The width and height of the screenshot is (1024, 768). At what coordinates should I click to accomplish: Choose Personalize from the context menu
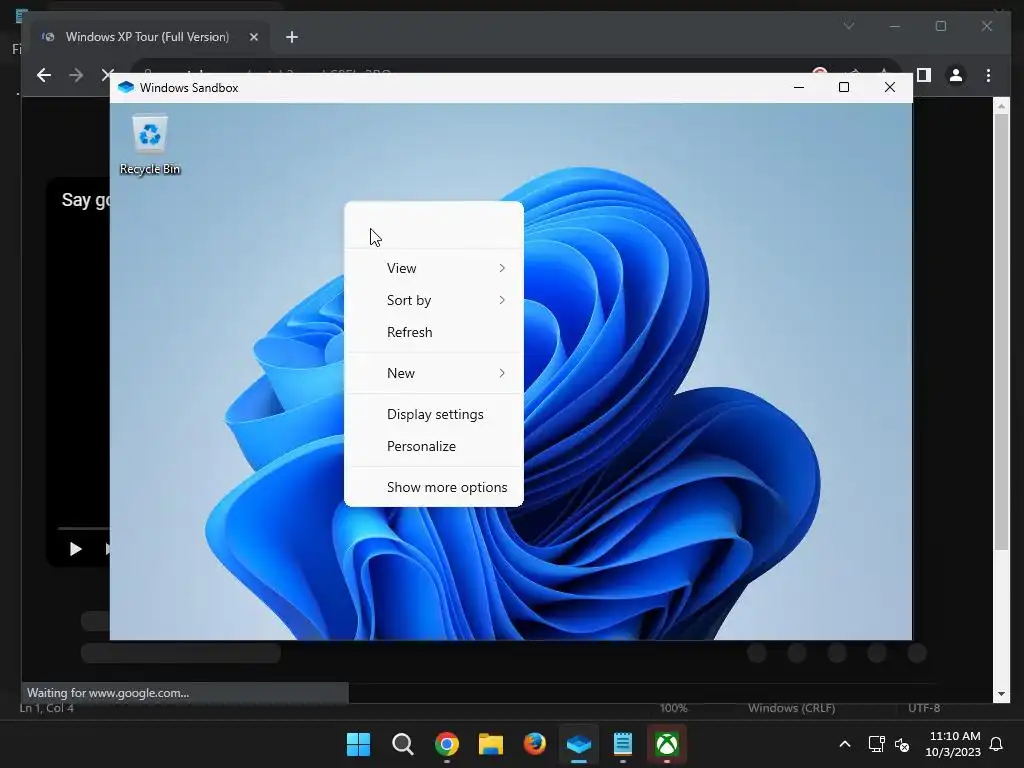[434, 447]
